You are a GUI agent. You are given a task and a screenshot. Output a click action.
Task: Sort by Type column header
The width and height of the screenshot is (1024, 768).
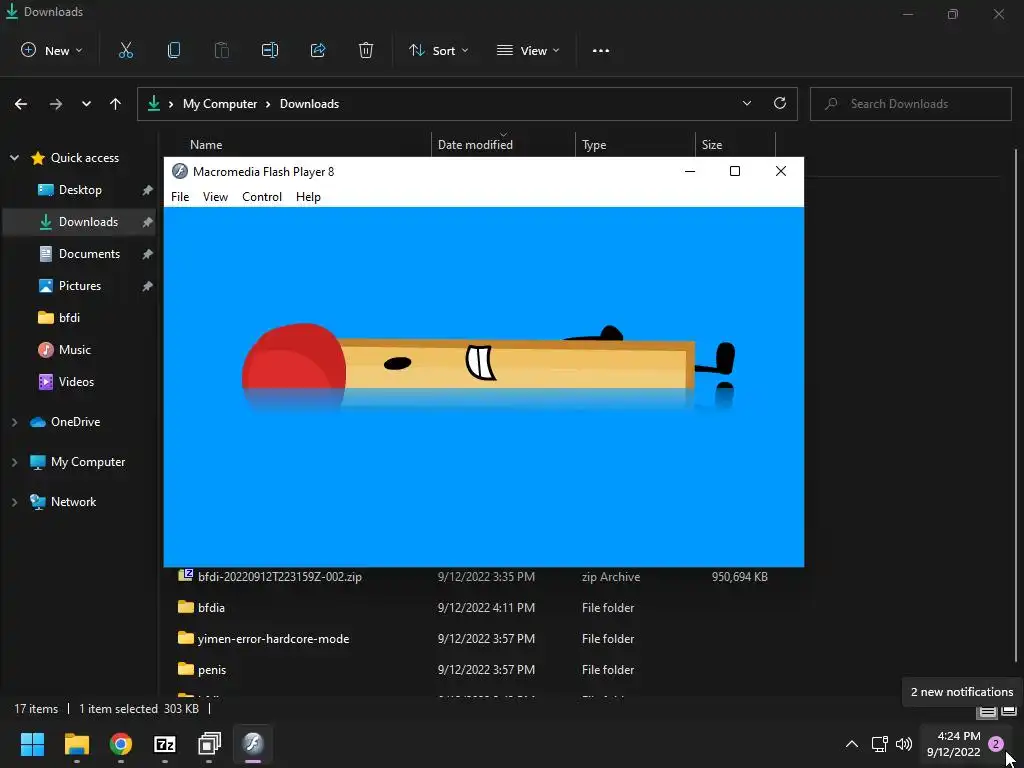point(594,145)
